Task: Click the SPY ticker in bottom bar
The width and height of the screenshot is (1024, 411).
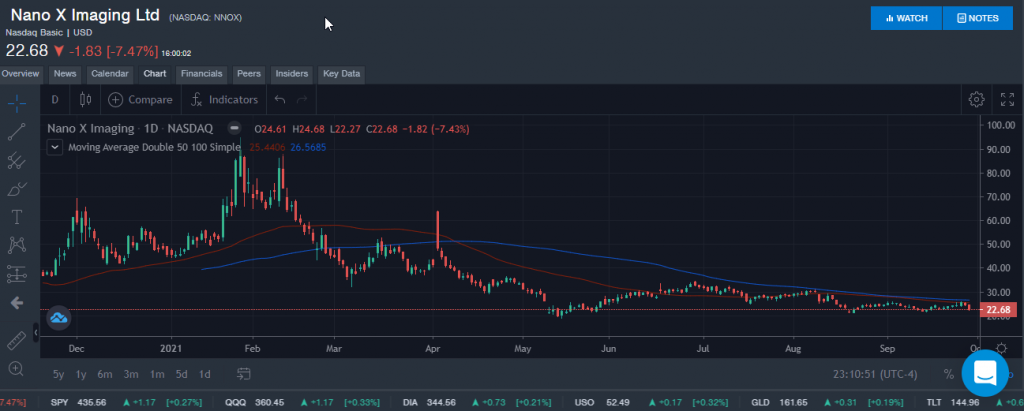Action: coord(59,403)
